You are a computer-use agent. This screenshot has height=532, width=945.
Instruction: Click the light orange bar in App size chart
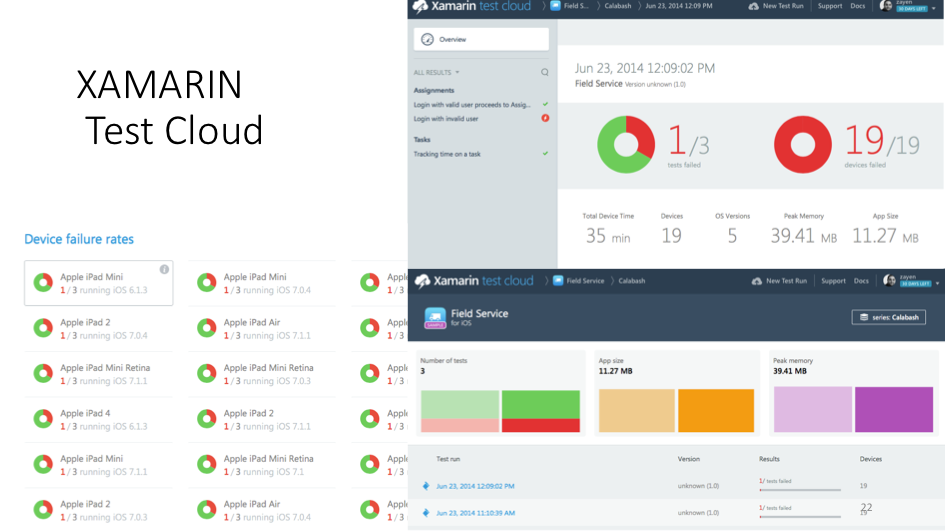[636, 410]
